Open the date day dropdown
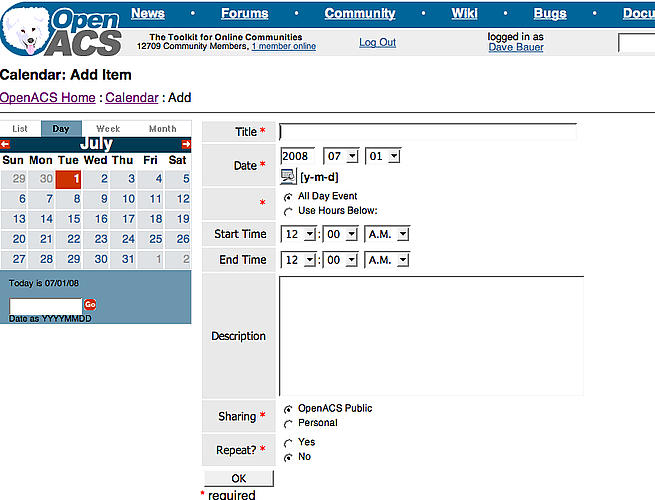The image size is (655, 500). click(x=384, y=156)
